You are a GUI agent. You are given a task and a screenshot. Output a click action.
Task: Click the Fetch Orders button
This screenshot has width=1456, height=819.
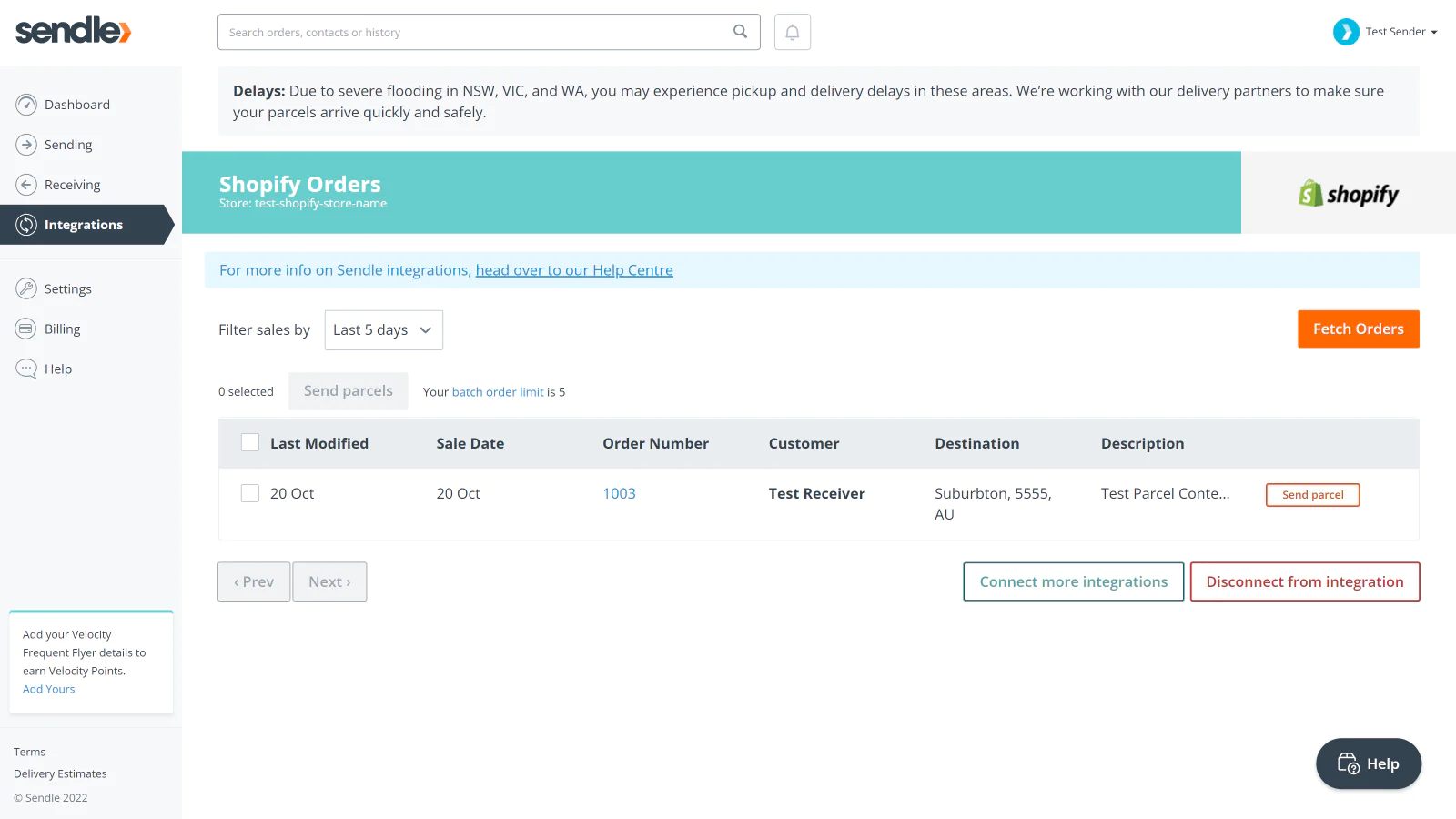pyautogui.click(x=1359, y=329)
